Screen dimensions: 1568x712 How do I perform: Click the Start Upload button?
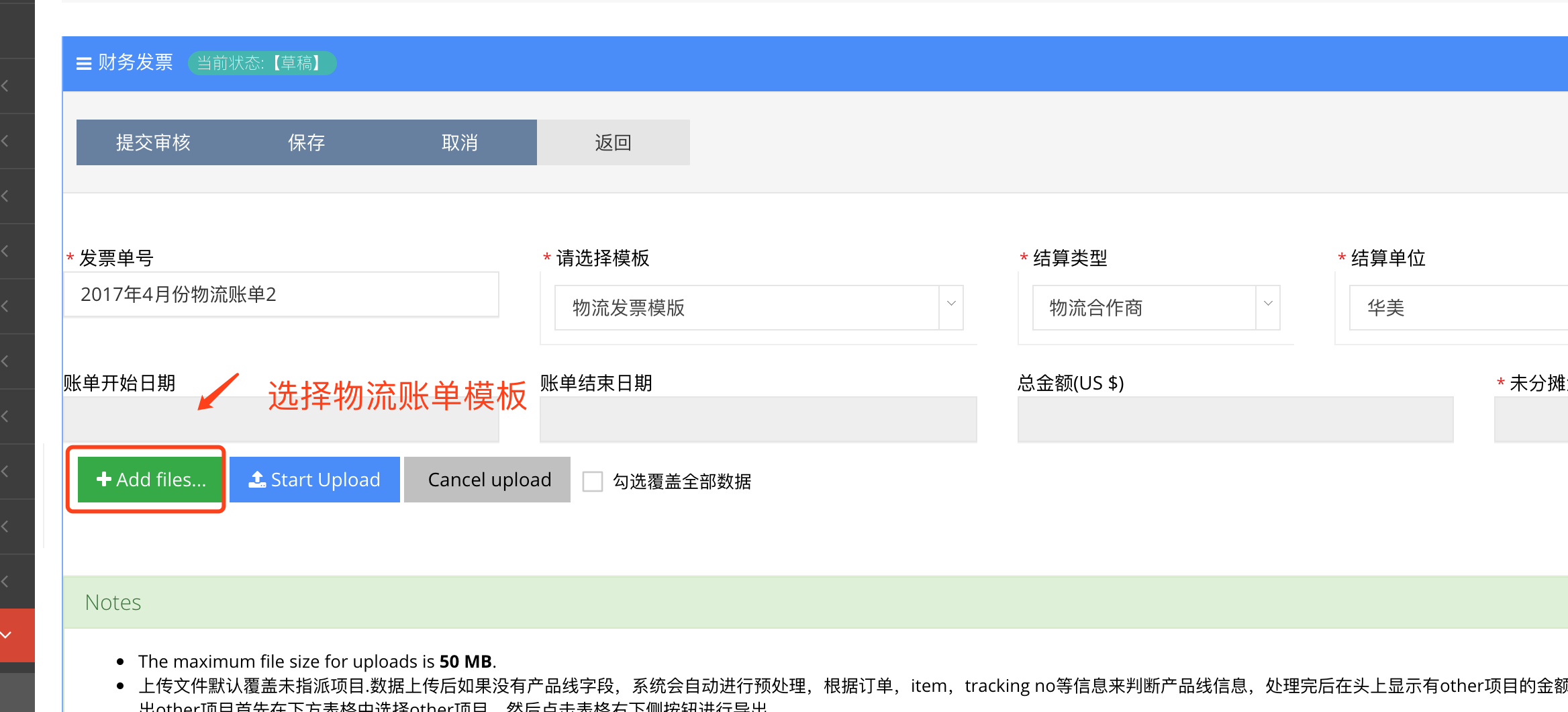[x=315, y=480]
